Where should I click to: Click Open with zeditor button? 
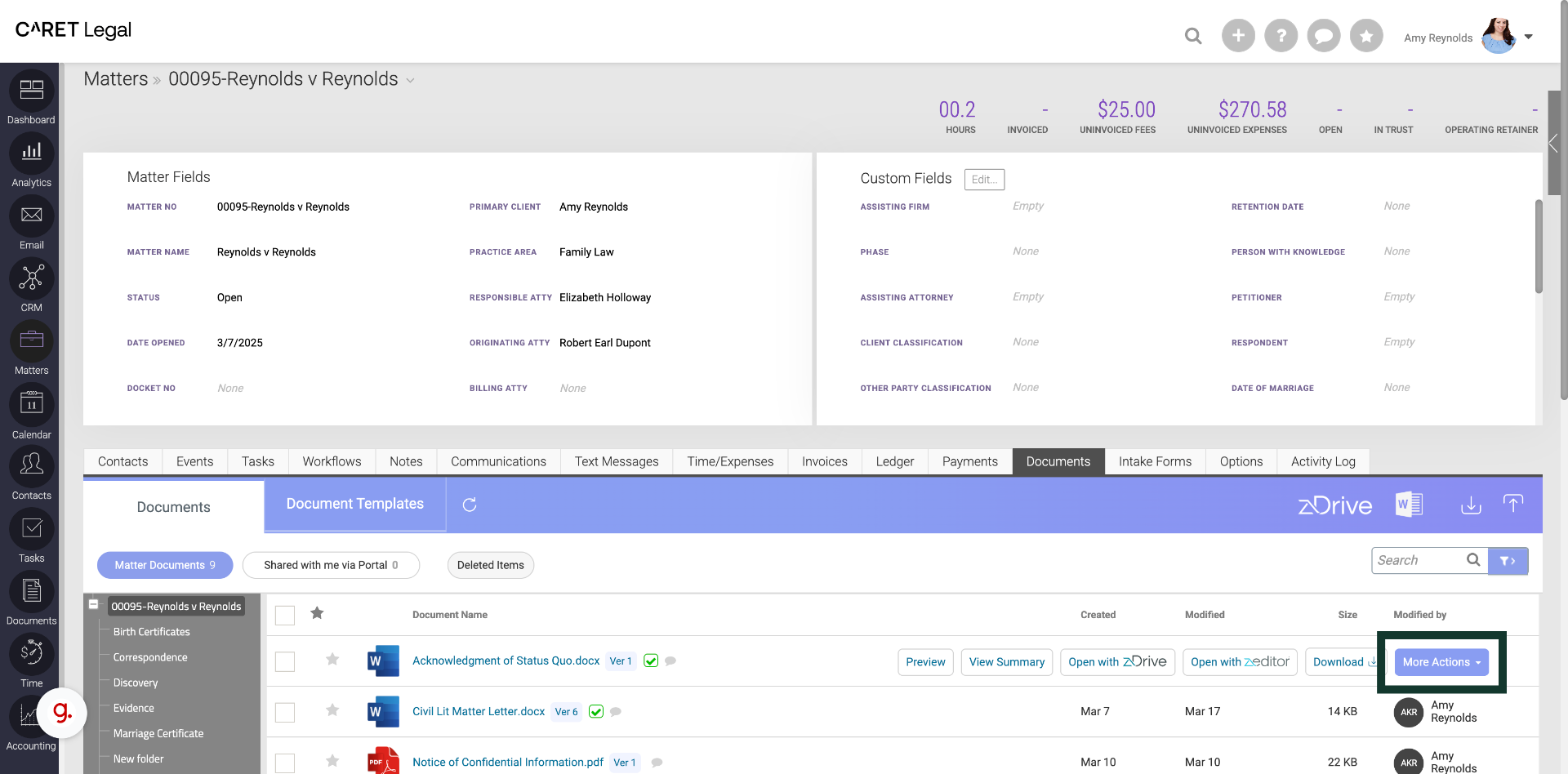pyautogui.click(x=1240, y=662)
